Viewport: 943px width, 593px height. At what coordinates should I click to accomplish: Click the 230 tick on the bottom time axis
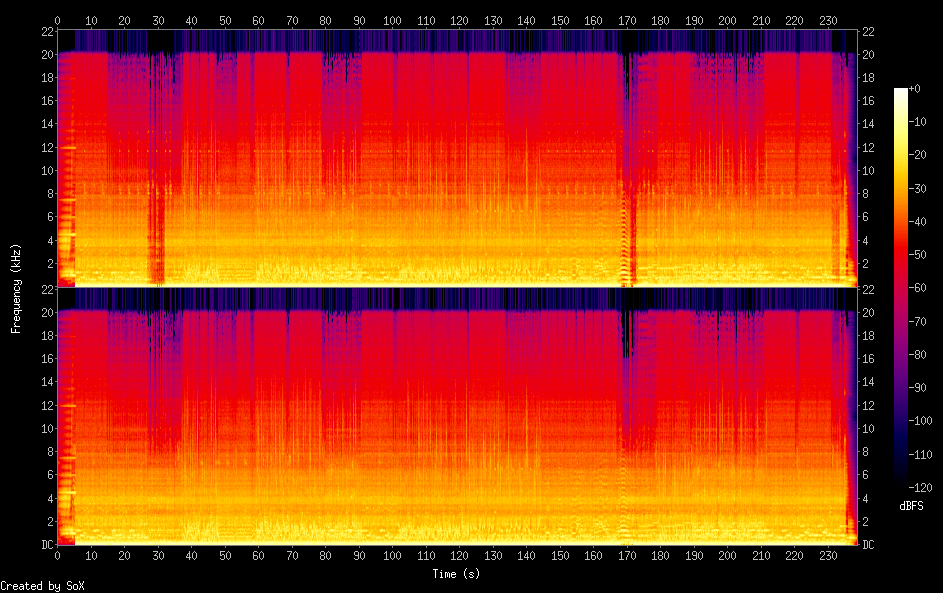(x=828, y=557)
